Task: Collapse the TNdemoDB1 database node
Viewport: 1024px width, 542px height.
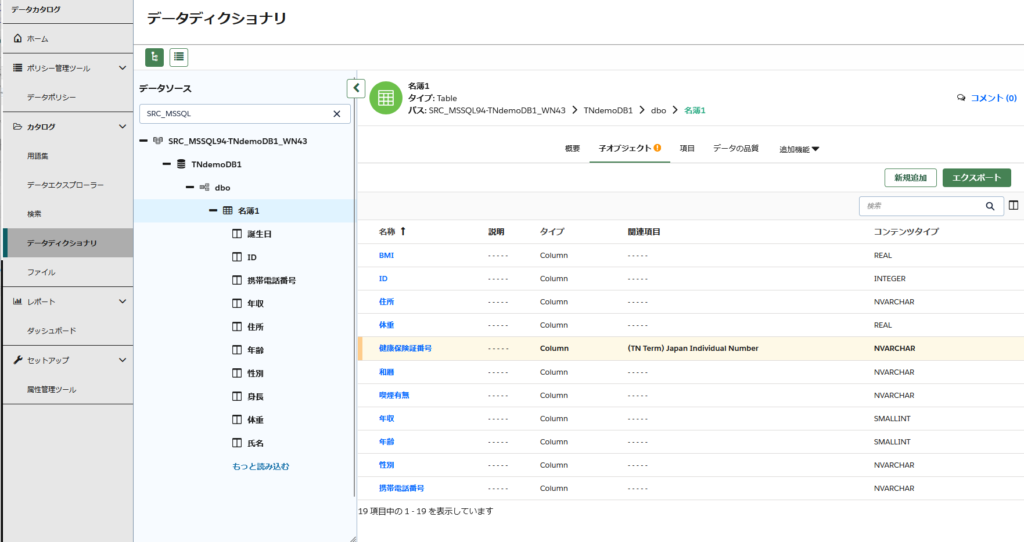Action: point(166,164)
